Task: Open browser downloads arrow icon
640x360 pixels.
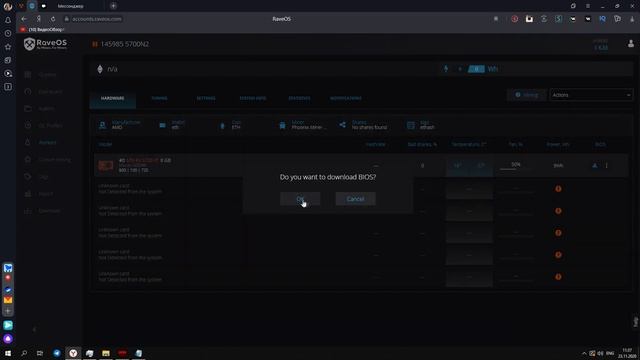Action: click(x=632, y=19)
